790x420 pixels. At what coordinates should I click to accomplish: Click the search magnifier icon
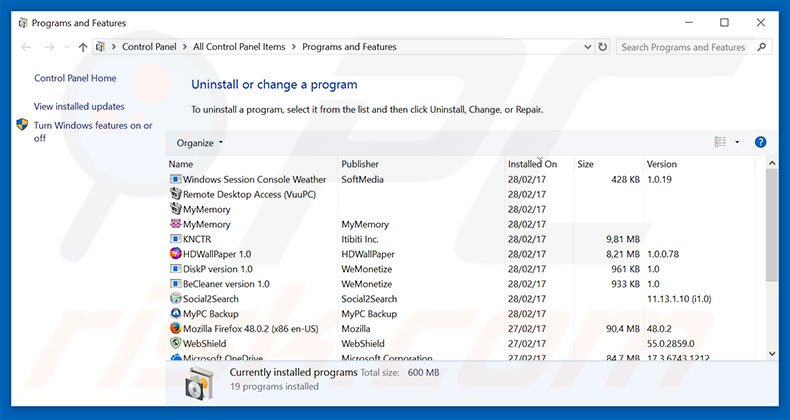(x=761, y=47)
